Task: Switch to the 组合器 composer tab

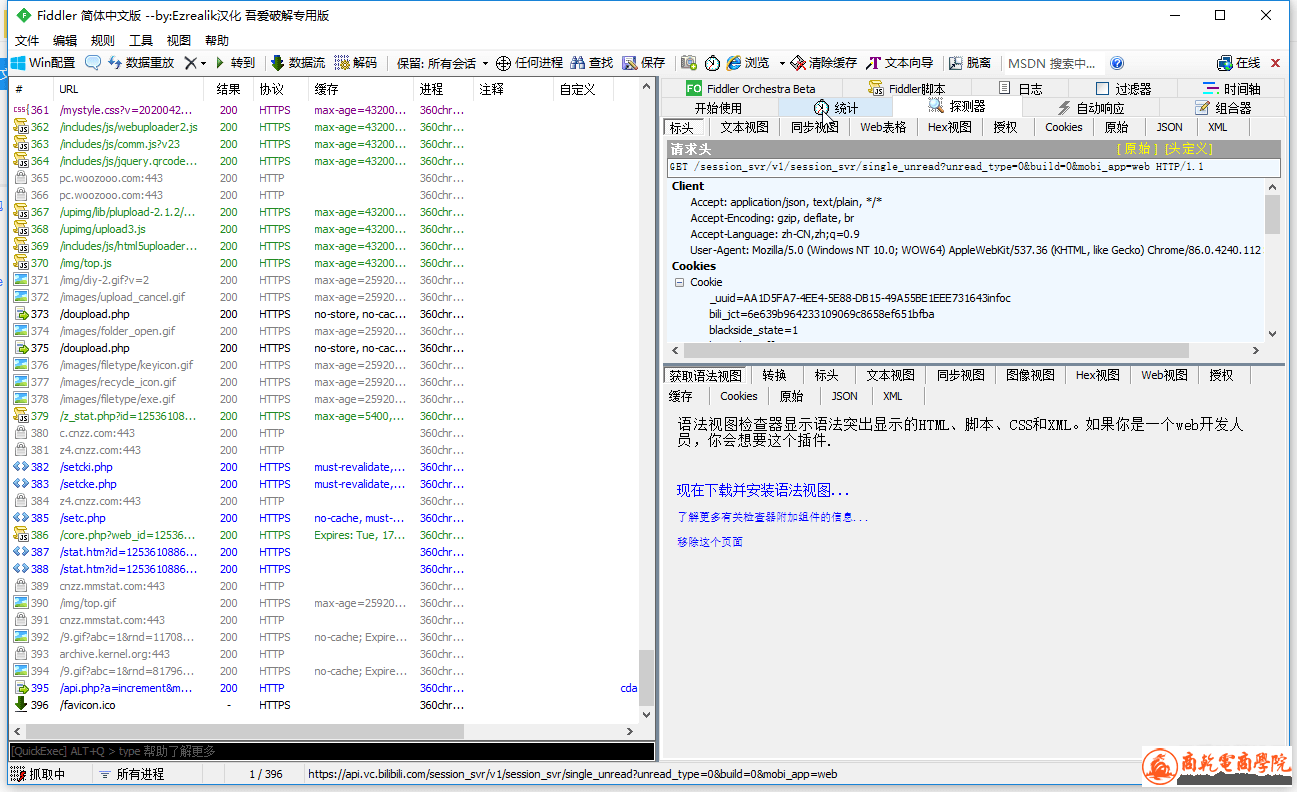Action: click(x=1223, y=107)
